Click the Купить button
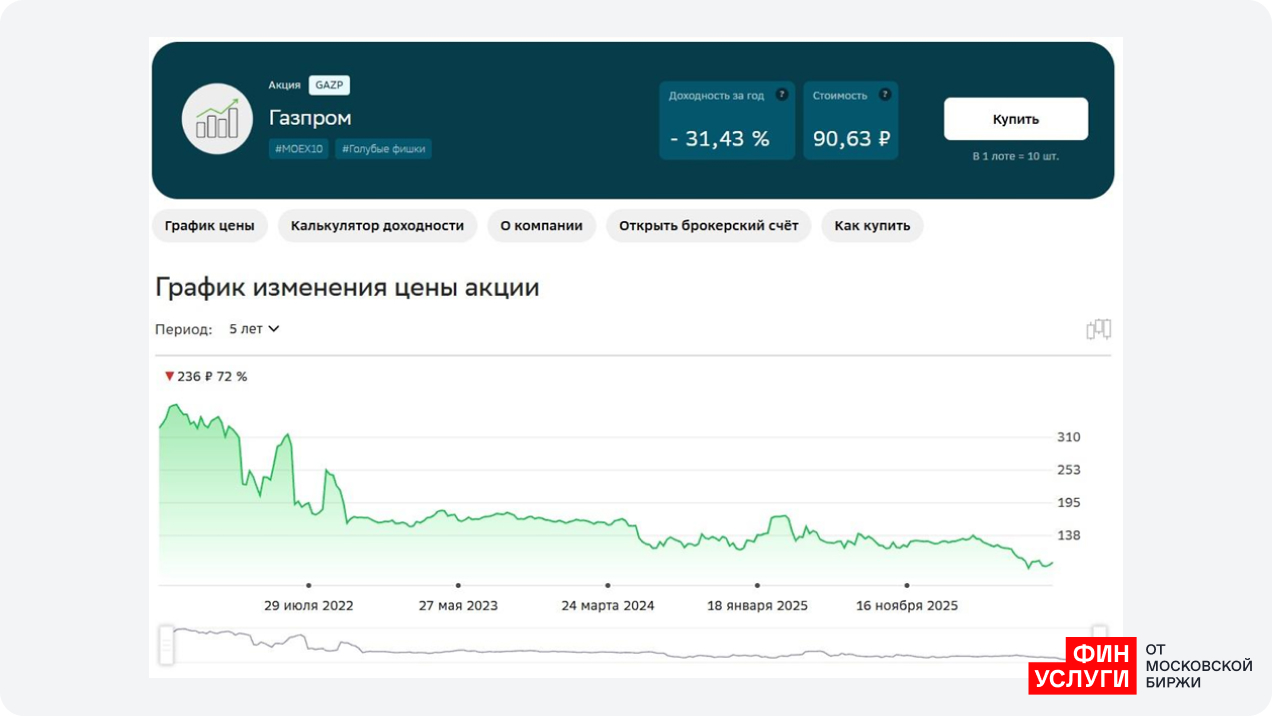This screenshot has width=1272, height=716. pyautogui.click(x=1016, y=119)
